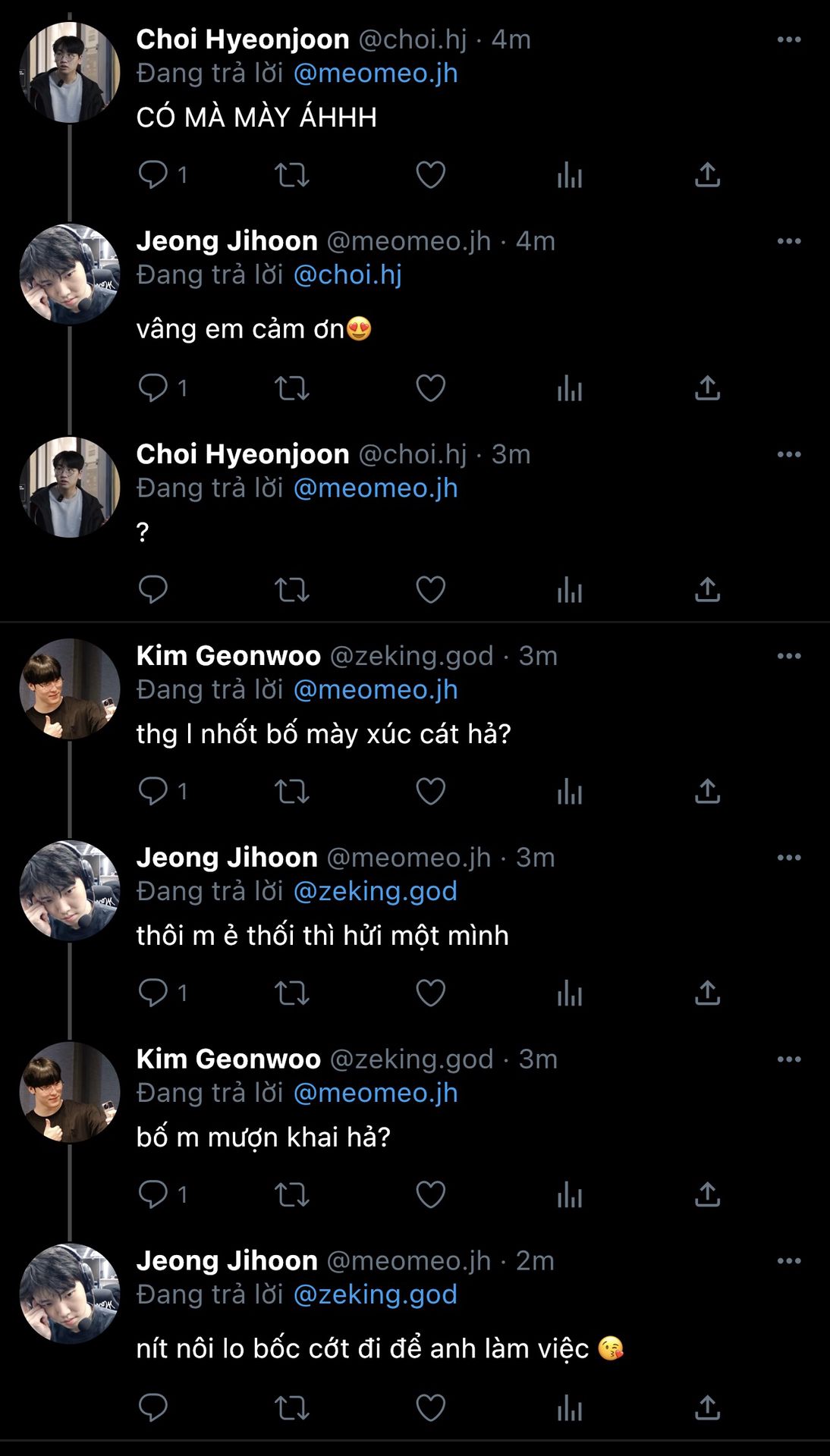Open Jeong Jihoon's avatar on the "vâng em cảm ơn" tweet
Image resolution: width=830 pixels, height=1456 pixels.
(69, 275)
